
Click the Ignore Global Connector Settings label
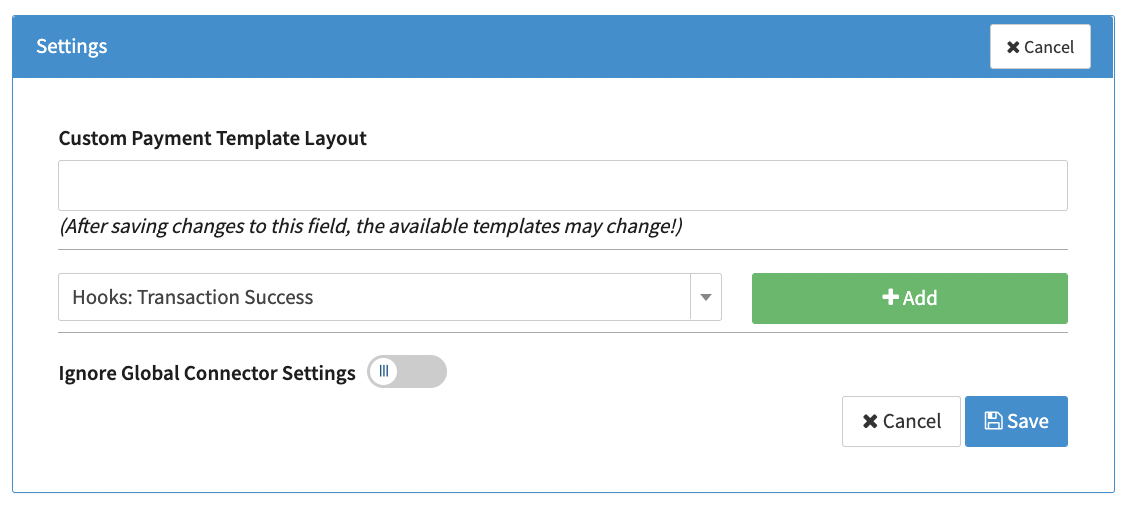(x=207, y=373)
